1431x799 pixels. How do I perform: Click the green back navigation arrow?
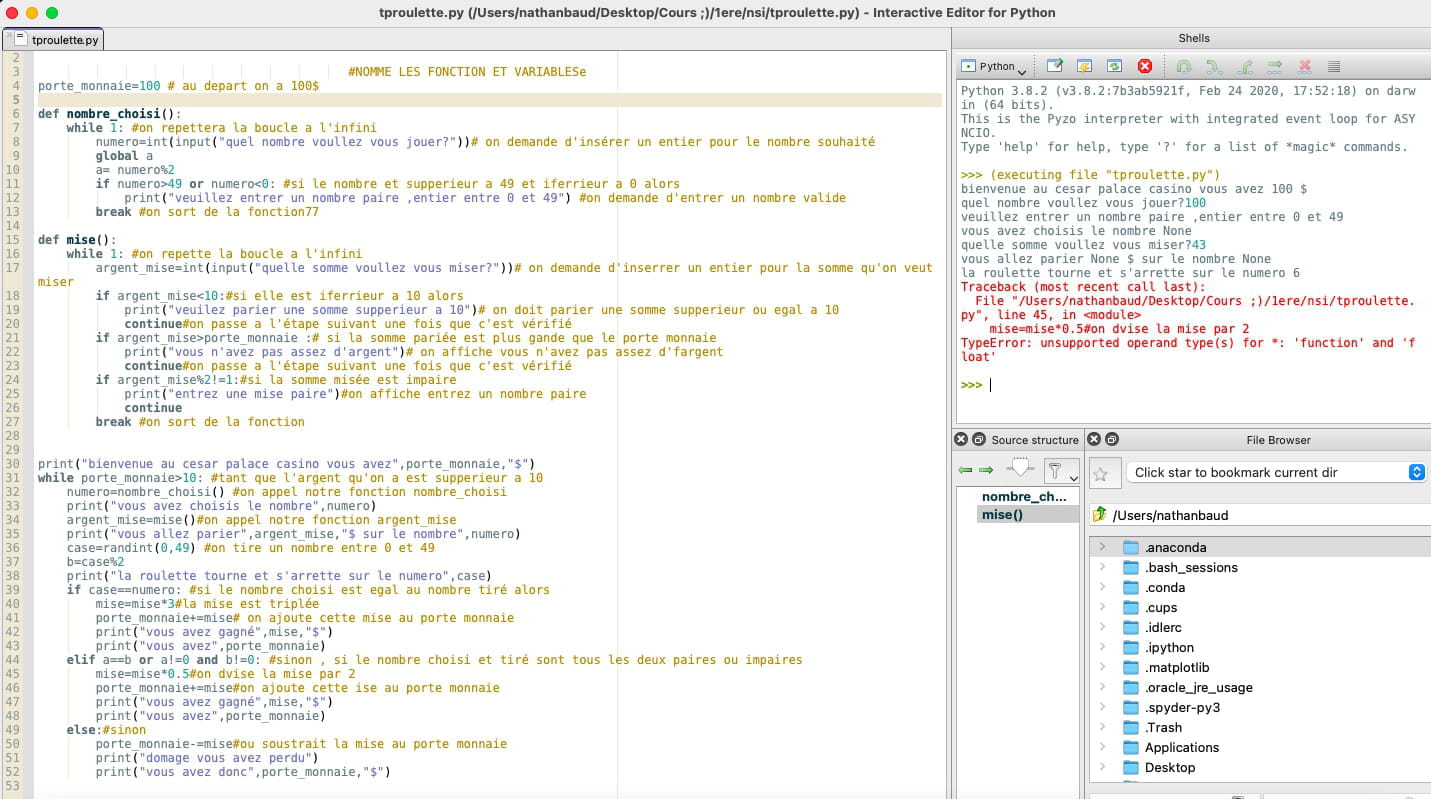(965, 470)
